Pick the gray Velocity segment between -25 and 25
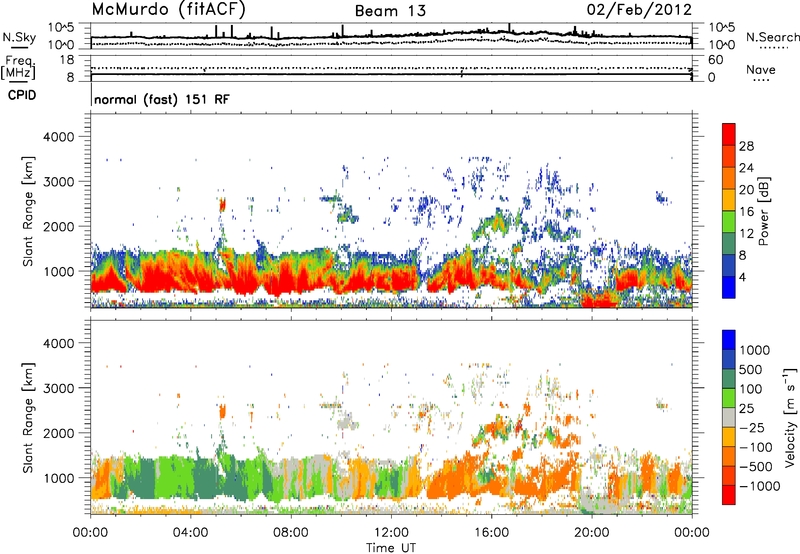 pos(729,417)
